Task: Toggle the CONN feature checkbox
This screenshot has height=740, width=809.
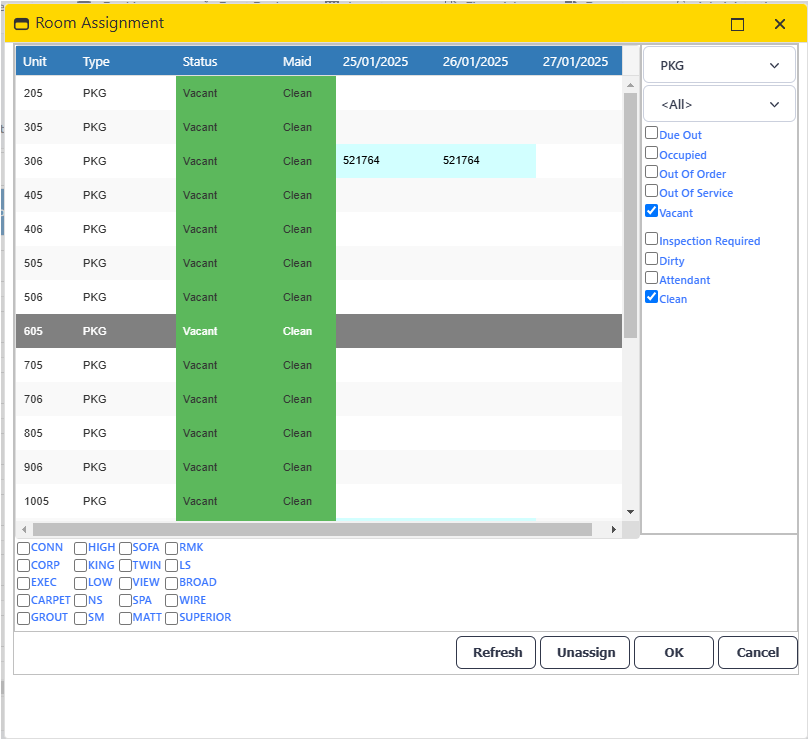Action: (x=23, y=548)
